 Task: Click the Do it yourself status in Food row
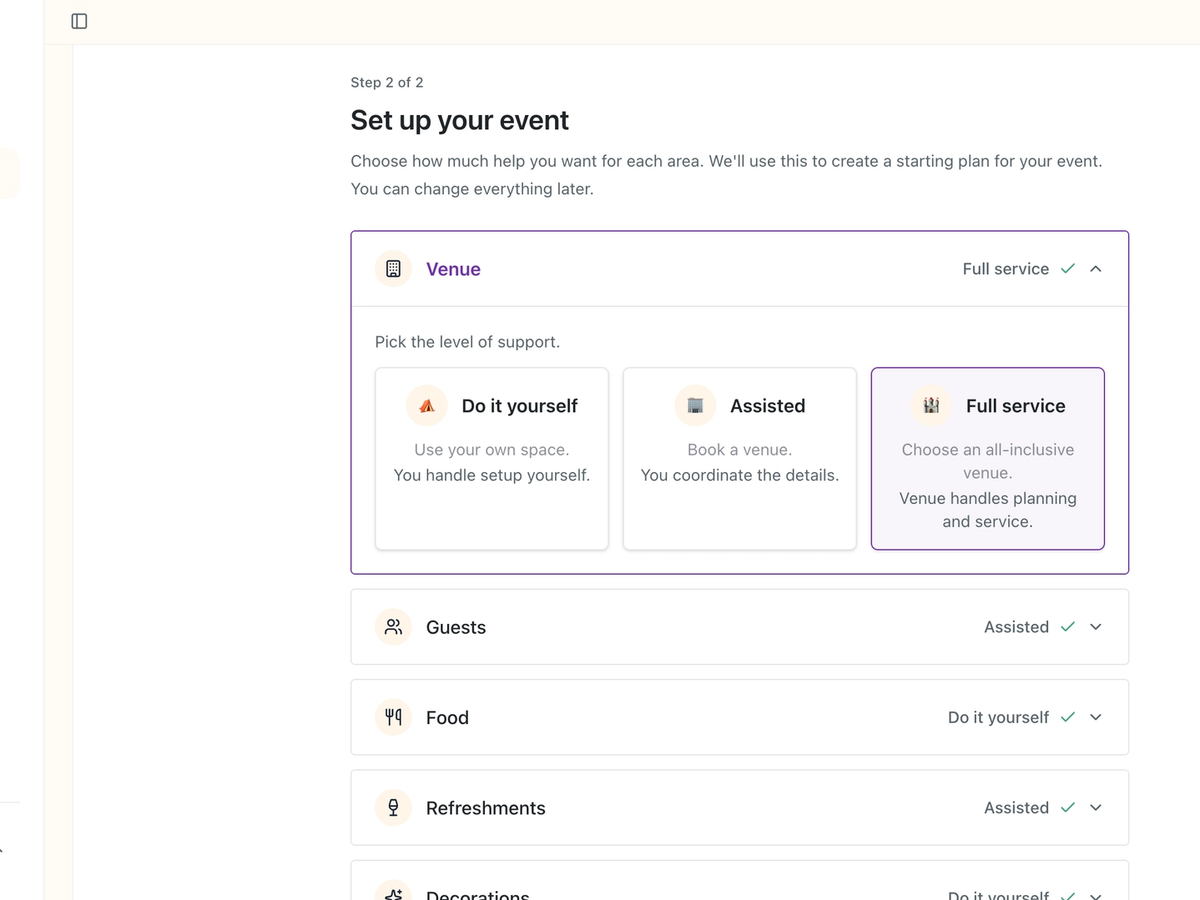coord(998,717)
